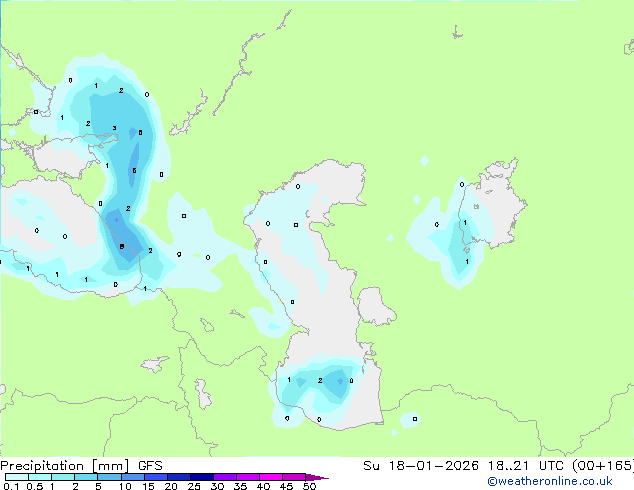
Task: Click the 25–30 mm navy legend swatch
Action: (x=201, y=477)
